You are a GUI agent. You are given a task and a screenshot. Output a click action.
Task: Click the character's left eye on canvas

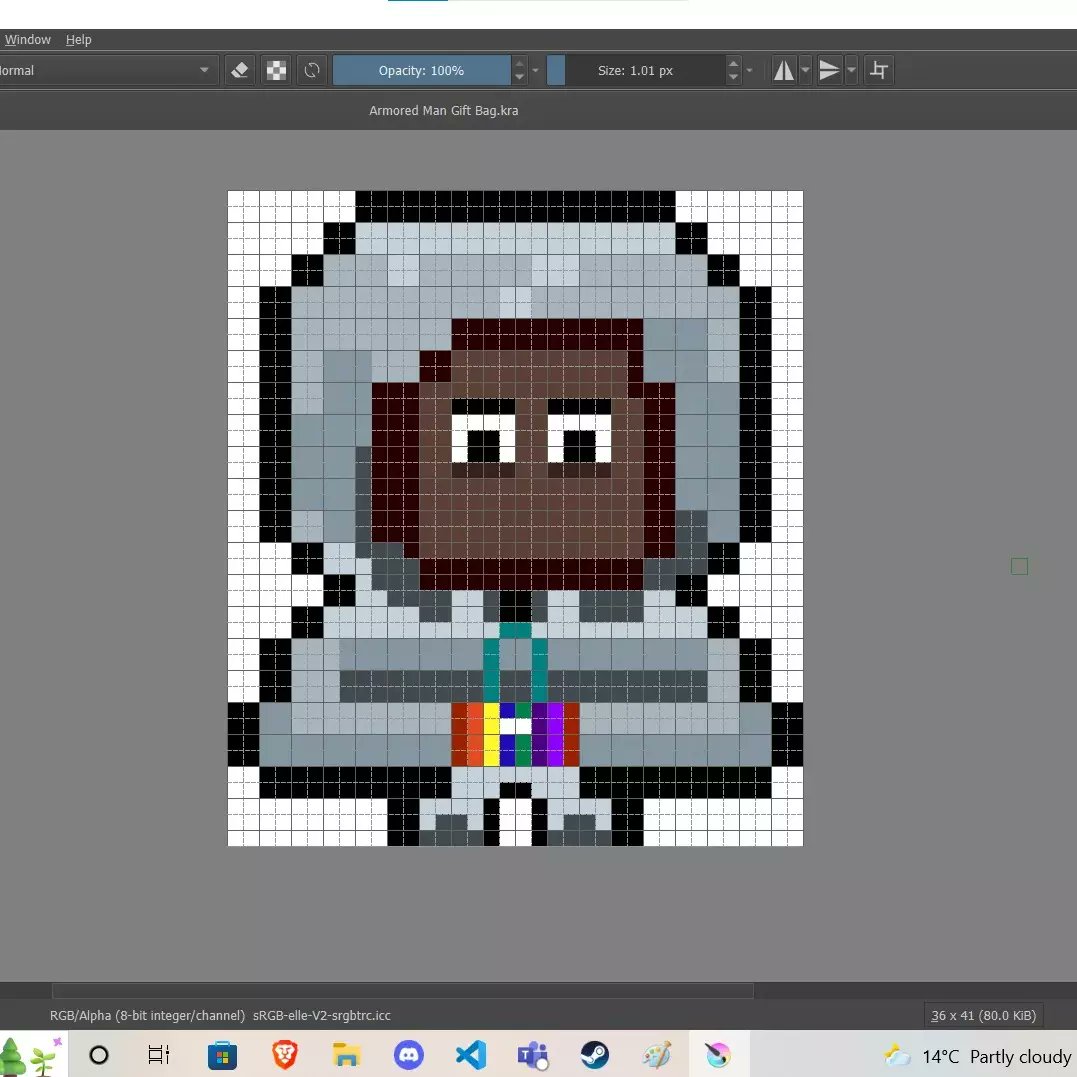[484, 439]
